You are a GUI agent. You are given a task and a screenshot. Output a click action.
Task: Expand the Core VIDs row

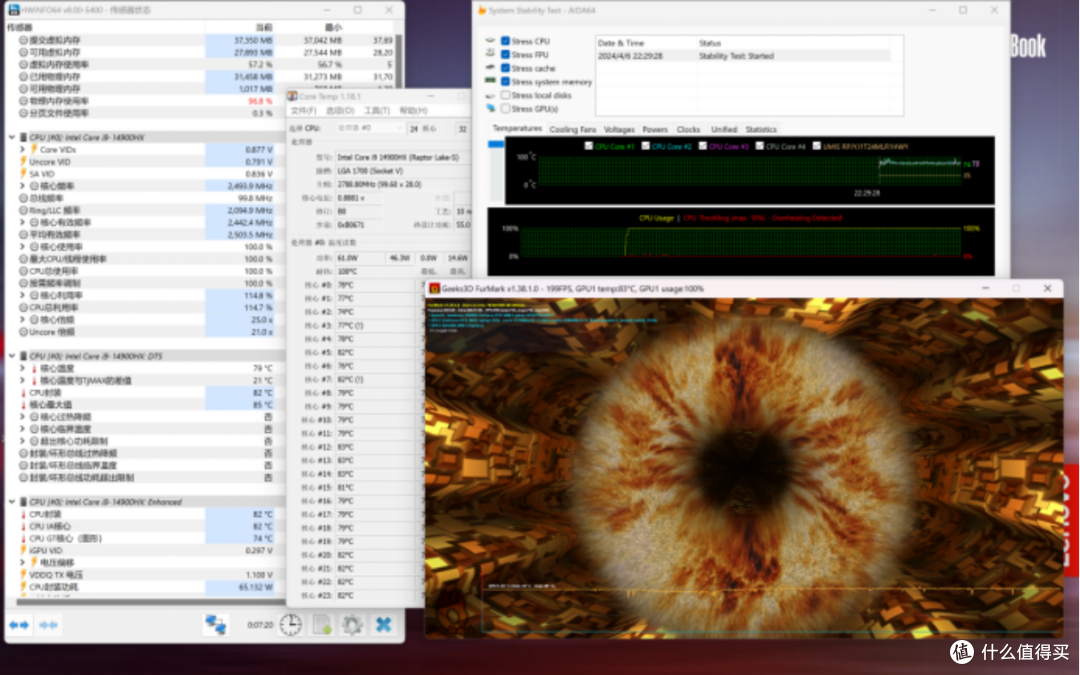(x=23, y=149)
